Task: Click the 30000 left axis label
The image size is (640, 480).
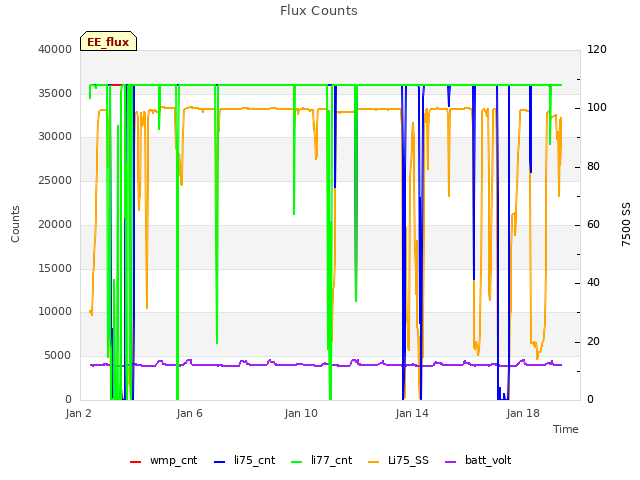Action: pos(55,137)
